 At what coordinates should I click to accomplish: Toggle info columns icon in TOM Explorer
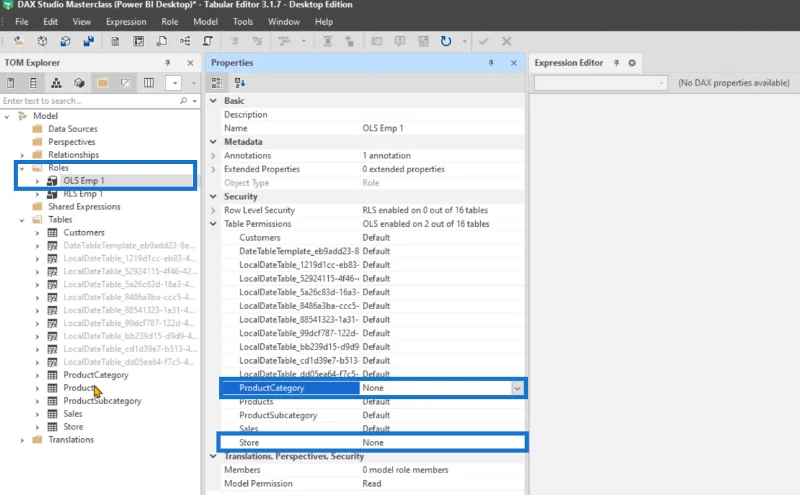click(149, 83)
